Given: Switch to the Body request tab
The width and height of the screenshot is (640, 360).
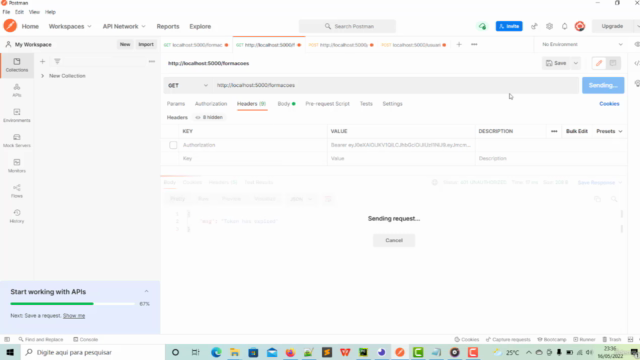Looking at the screenshot, I should point(286,104).
